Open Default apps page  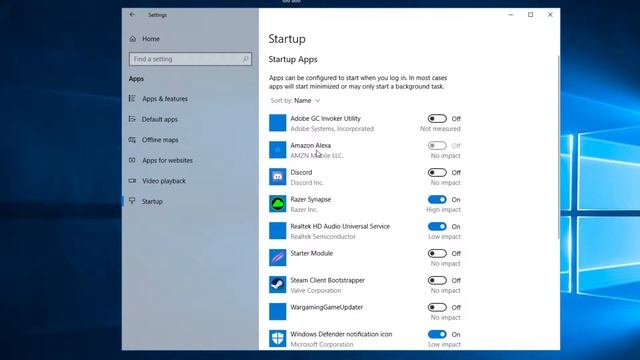(x=160, y=119)
